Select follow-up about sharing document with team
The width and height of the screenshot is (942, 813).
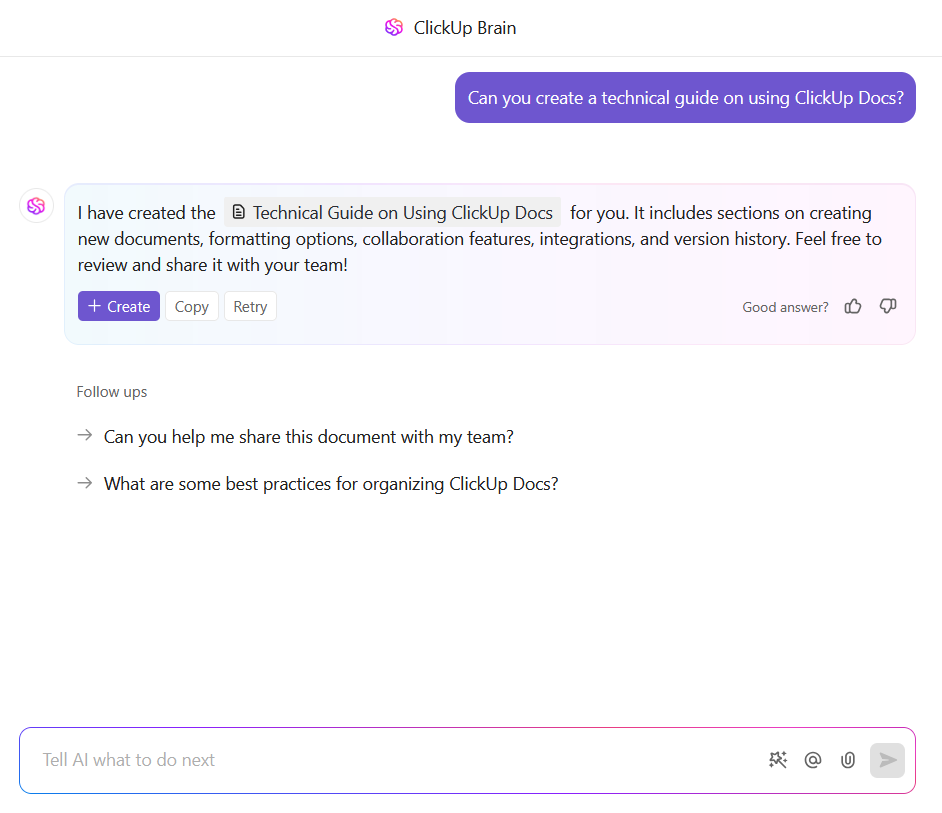tap(309, 437)
